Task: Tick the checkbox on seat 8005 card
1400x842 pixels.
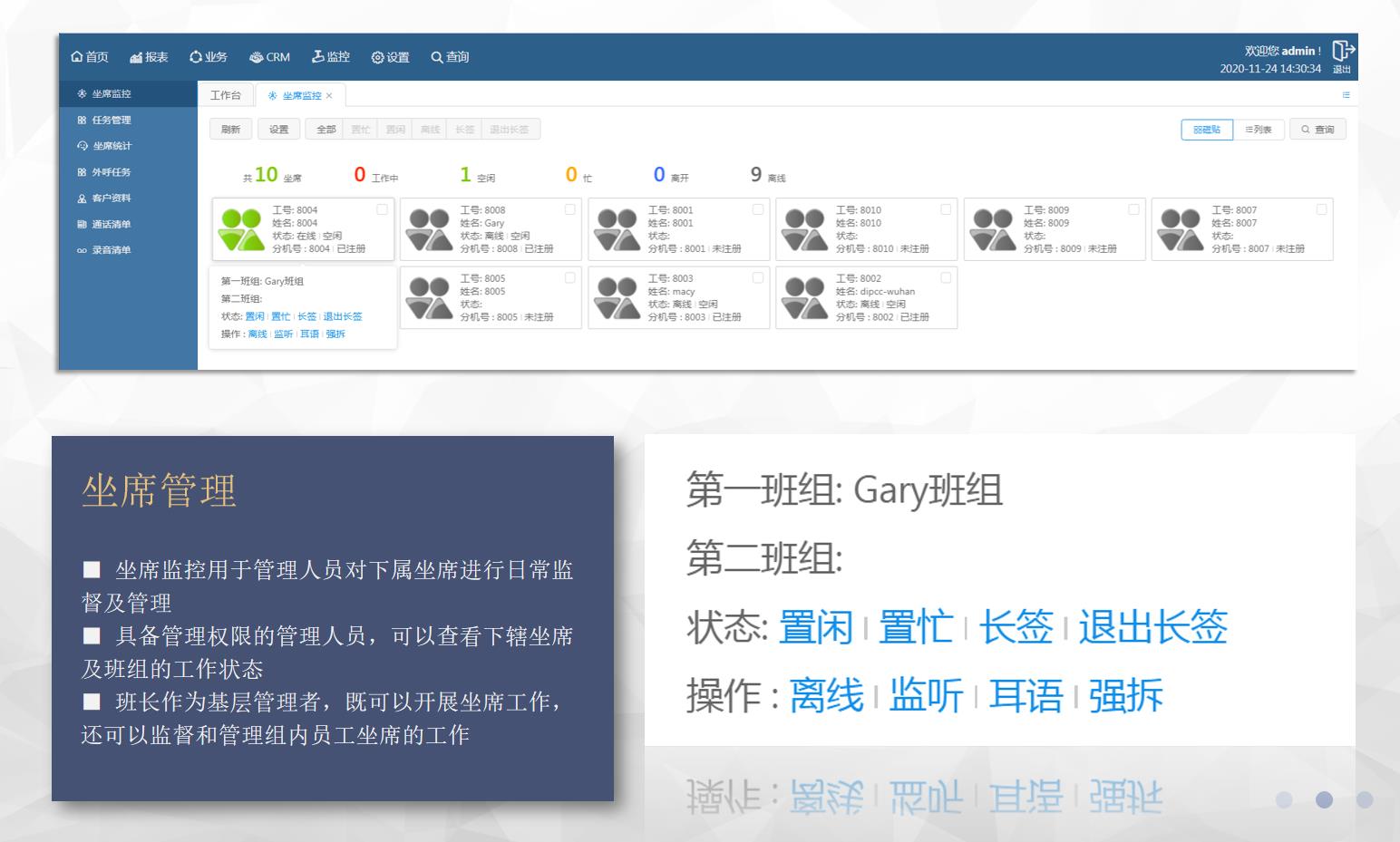Action: pyautogui.click(x=570, y=278)
